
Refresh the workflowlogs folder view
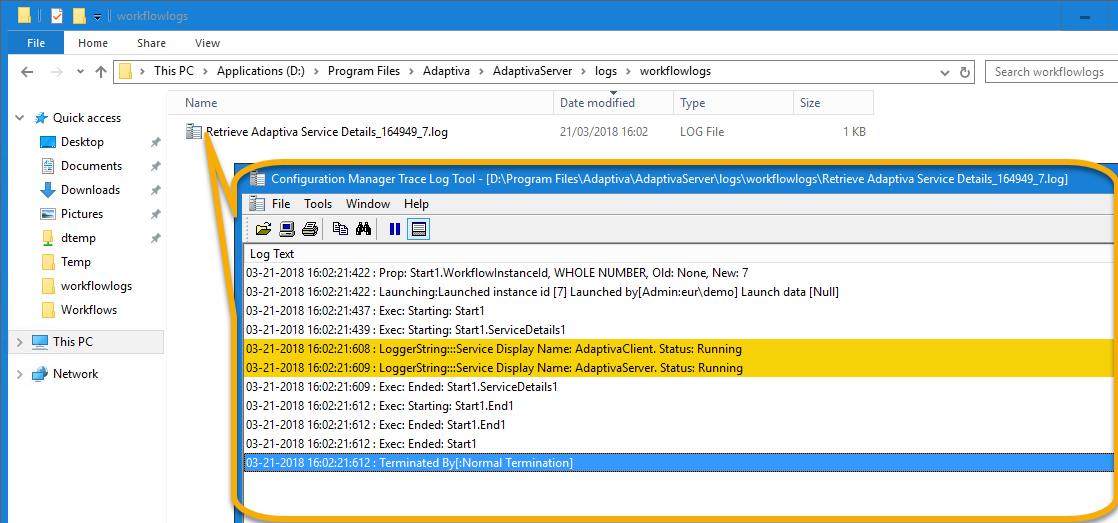pos(965,72)
